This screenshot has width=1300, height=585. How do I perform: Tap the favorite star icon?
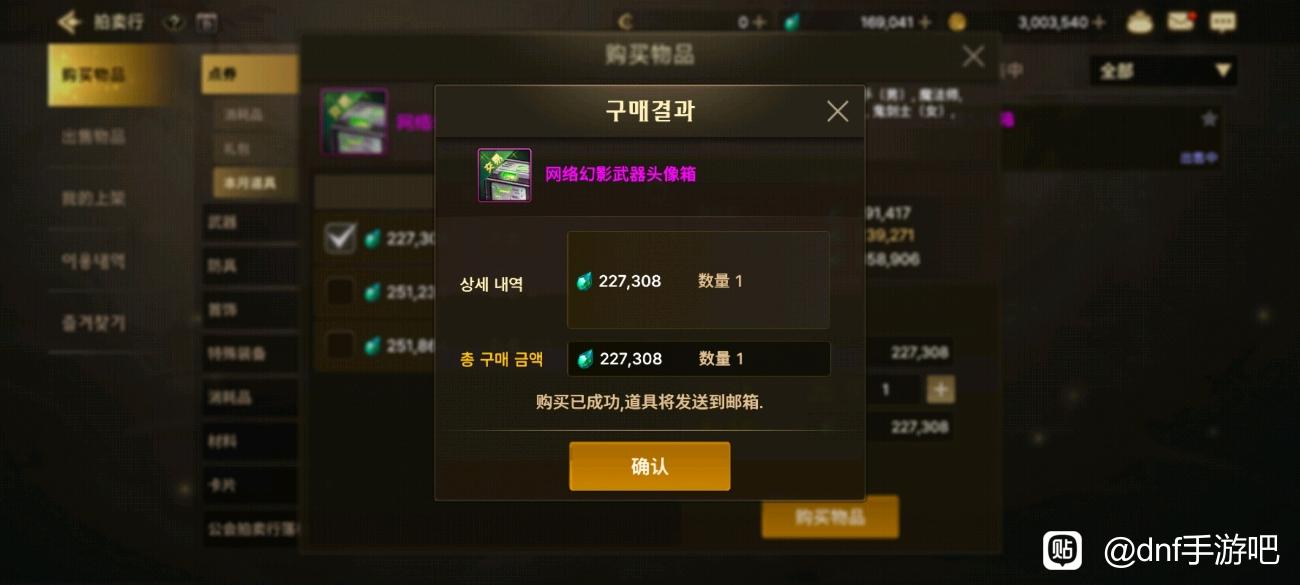1209,119
